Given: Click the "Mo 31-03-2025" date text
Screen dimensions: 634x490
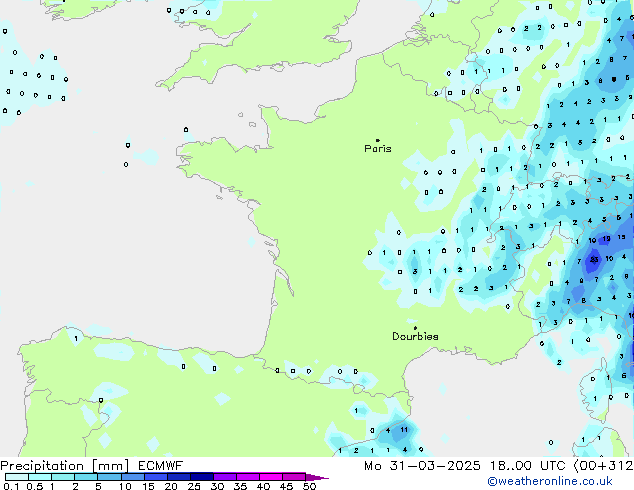Looking at the screenshot, I should coord(422,466).
